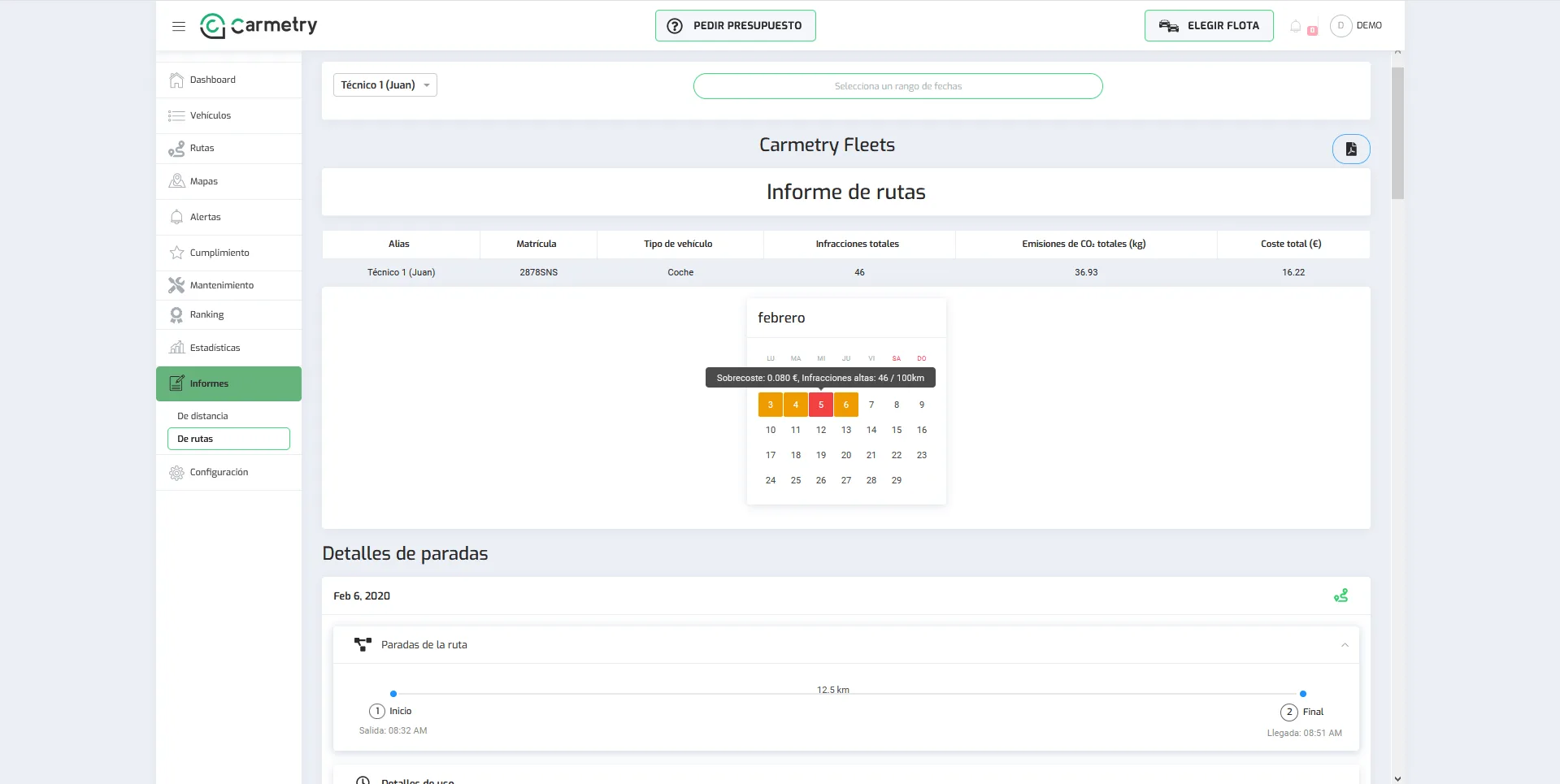Open the route map icon for Feb 6
Screen dimensions: 1560x784
(x=1341, y=596)
